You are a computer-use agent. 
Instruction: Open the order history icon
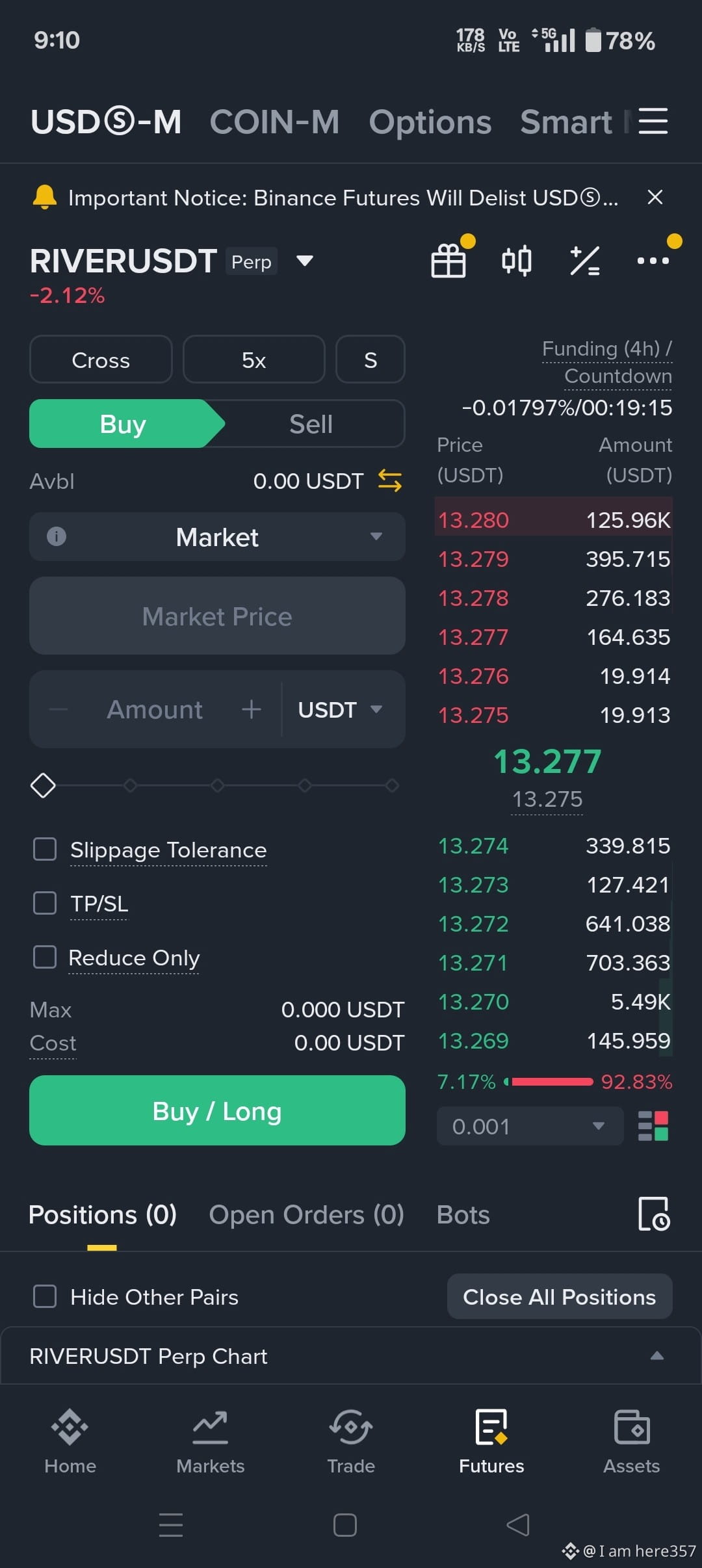(x=654, y=1214)
